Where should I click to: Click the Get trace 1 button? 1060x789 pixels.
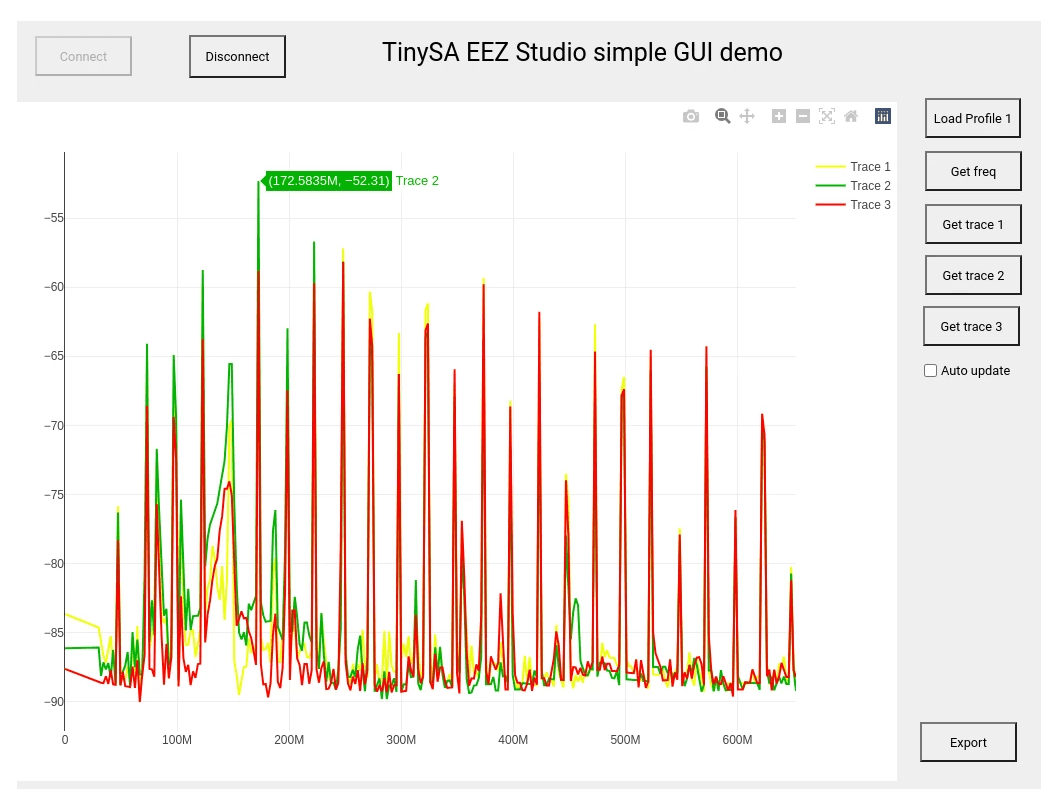973,224
